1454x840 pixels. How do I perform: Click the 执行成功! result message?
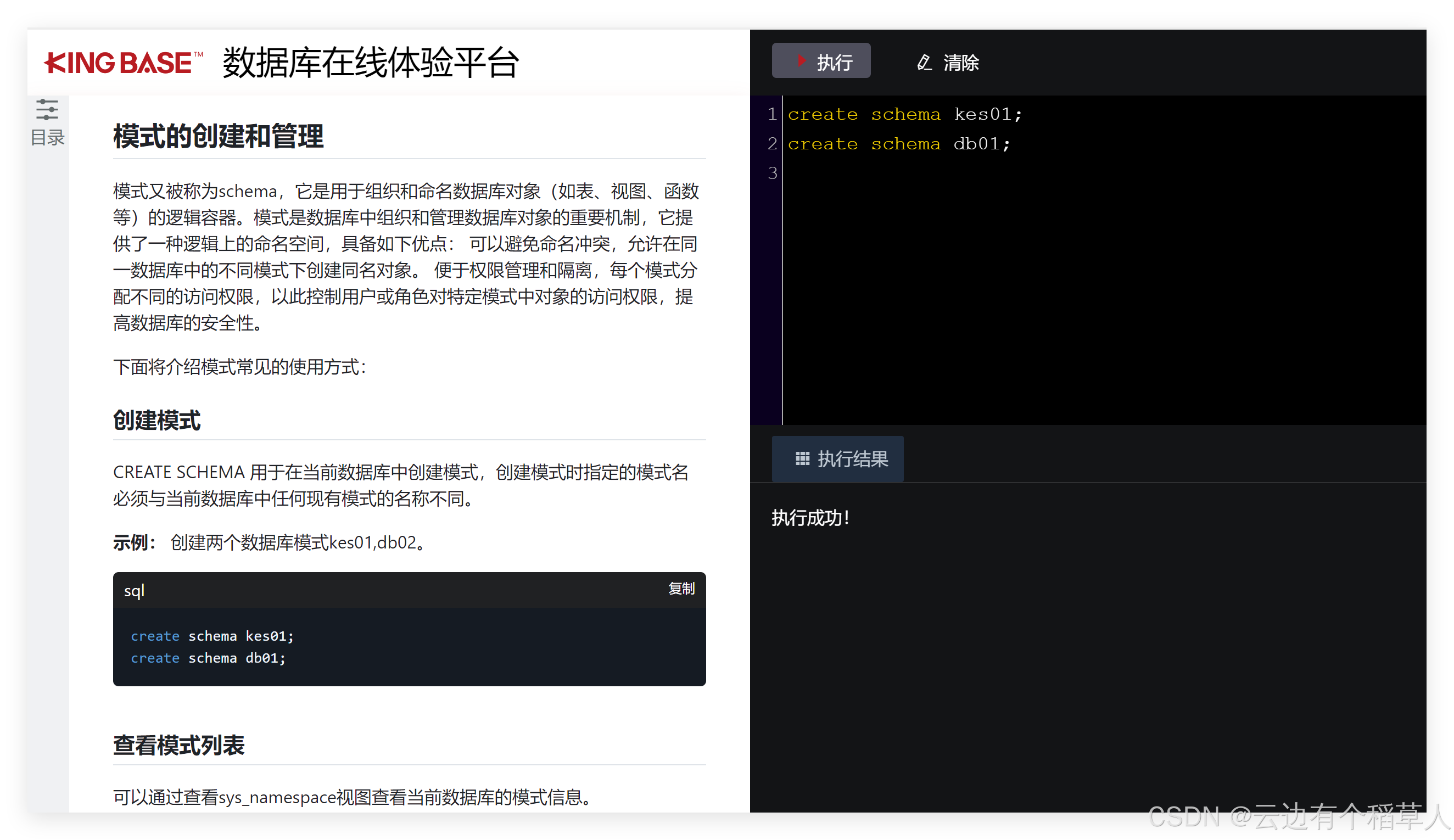810,518
